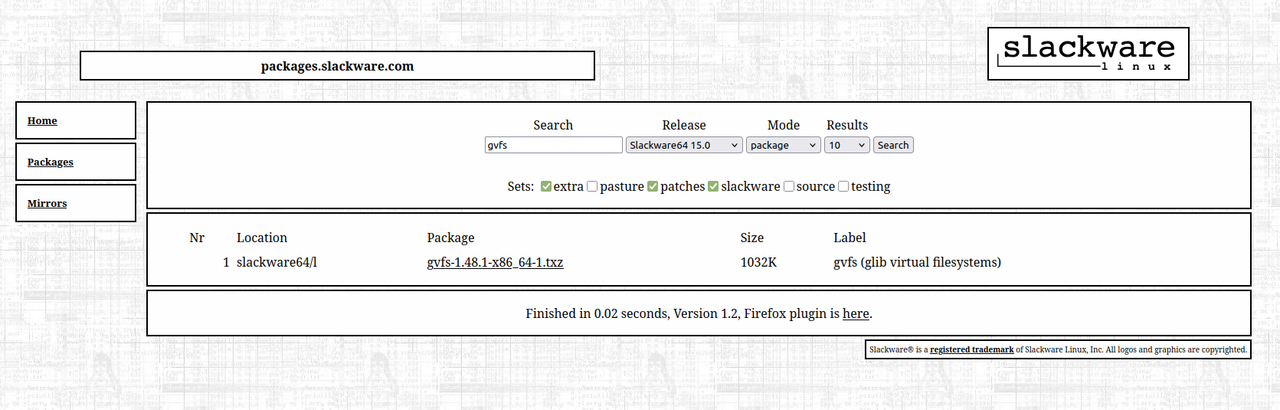Open the gvfs-1.48.1-x86_64-1.txz package link
The height and width of the screenshot is (410, 1280).
pos(495,263)
